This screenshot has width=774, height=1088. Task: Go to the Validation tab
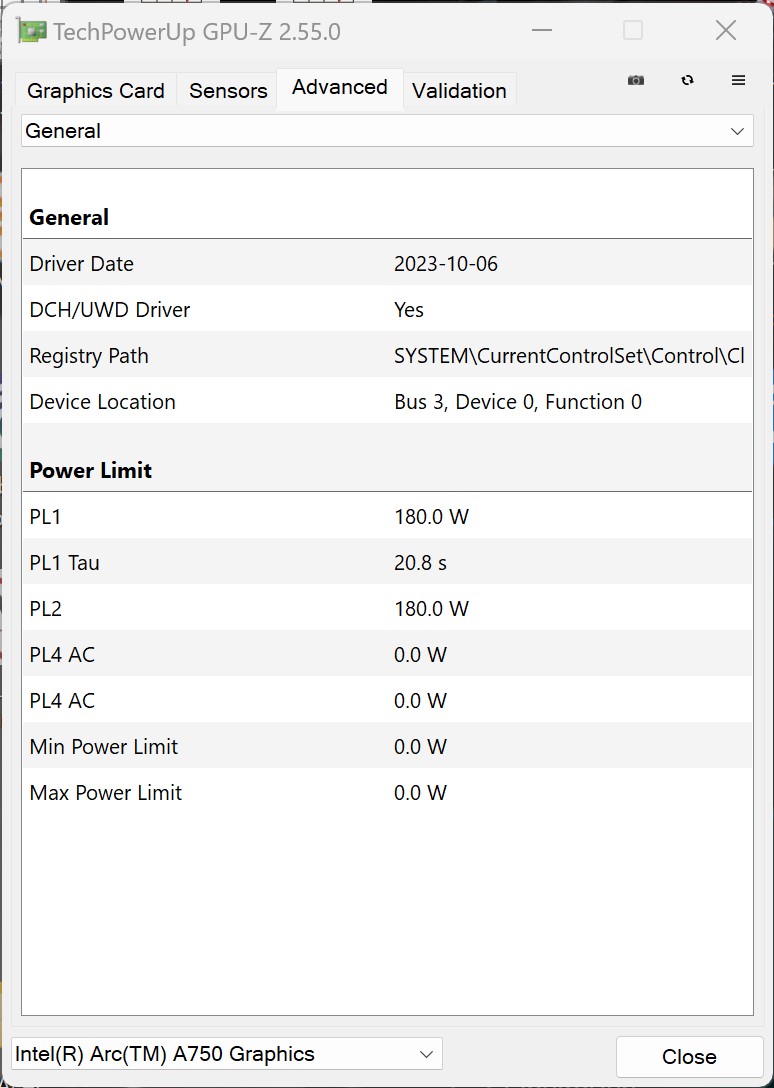[459, 91]
